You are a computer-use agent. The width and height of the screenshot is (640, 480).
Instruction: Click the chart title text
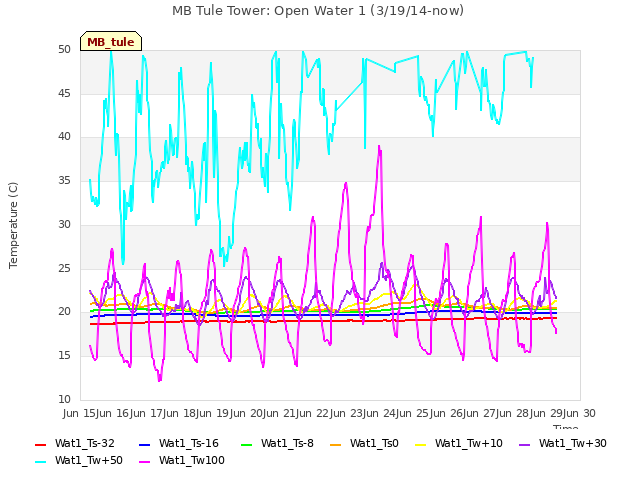click(x=318, y=10)
